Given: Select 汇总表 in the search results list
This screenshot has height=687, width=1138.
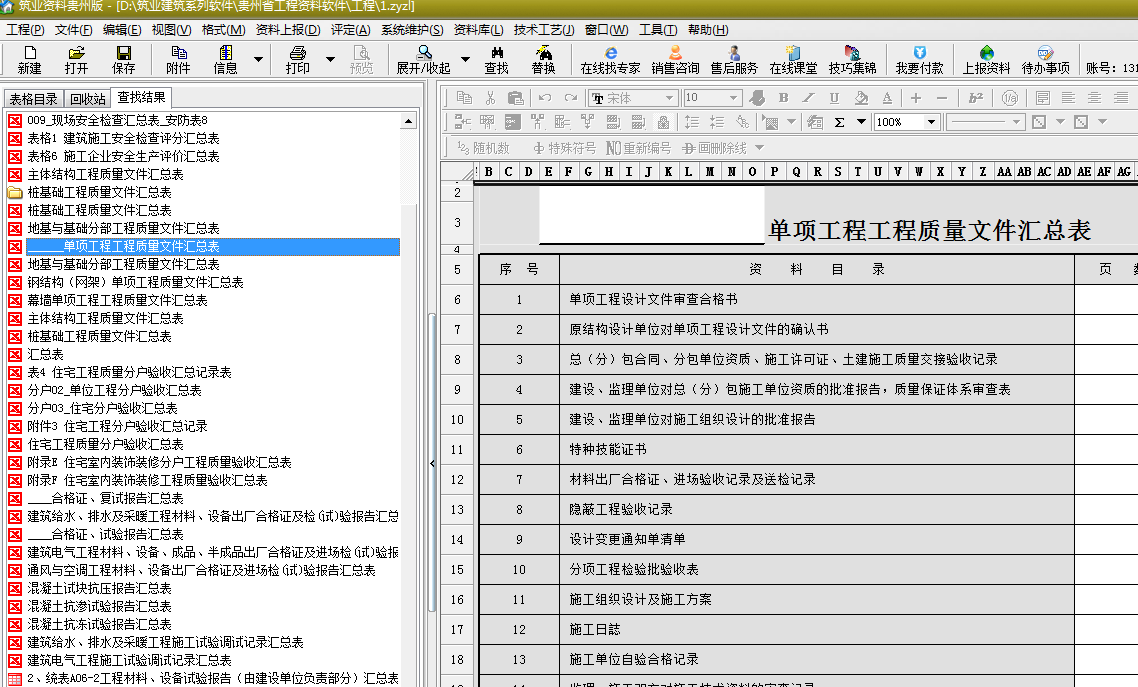Looking at the screenshot, I should coord(45,354).
